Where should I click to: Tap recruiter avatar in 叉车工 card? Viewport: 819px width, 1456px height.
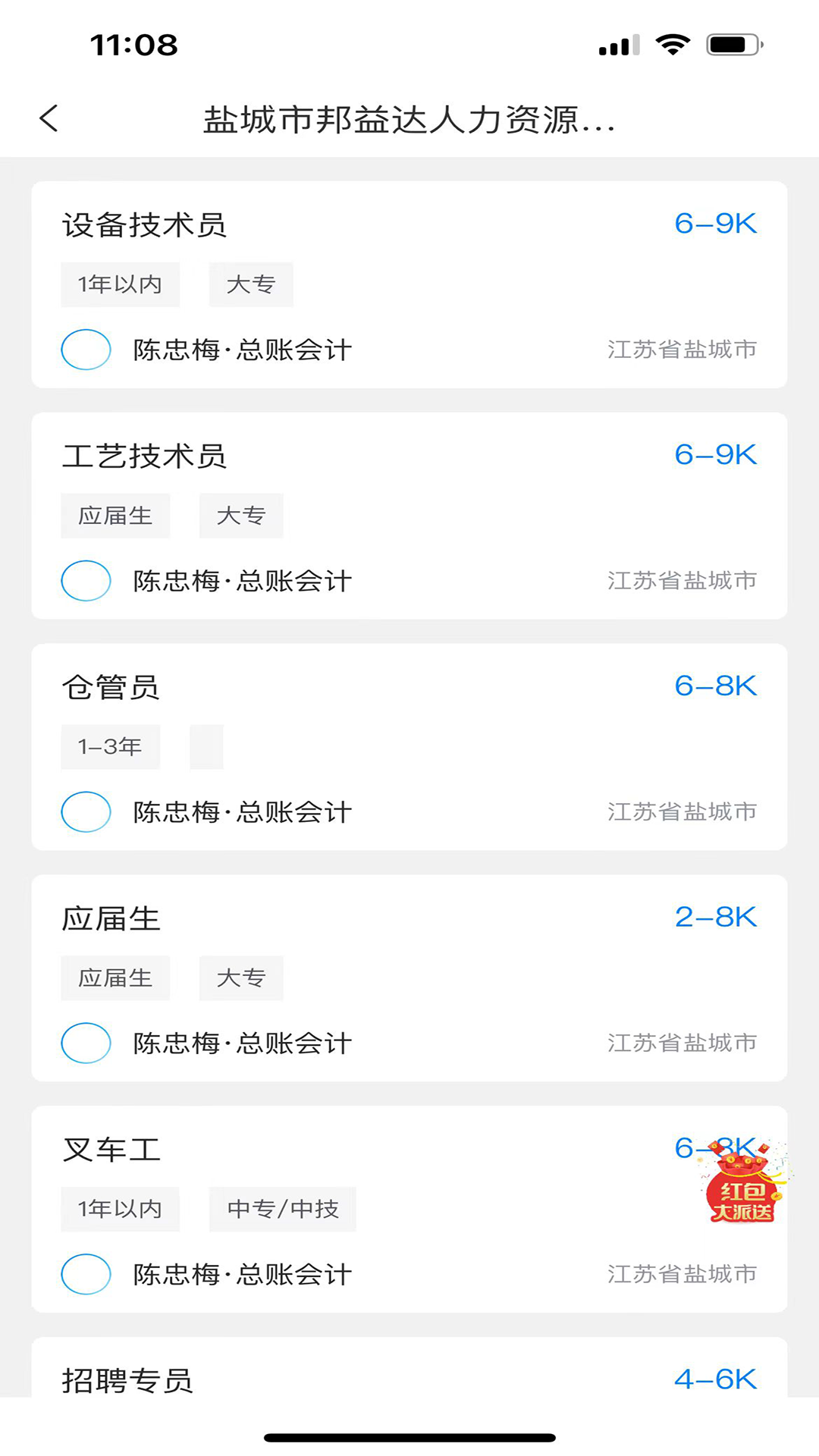click(86, 1274)
